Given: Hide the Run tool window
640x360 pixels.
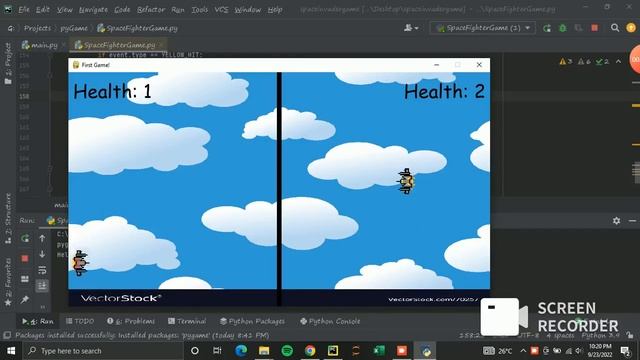Looking at the screenshot, I should (x=632, y=220).
